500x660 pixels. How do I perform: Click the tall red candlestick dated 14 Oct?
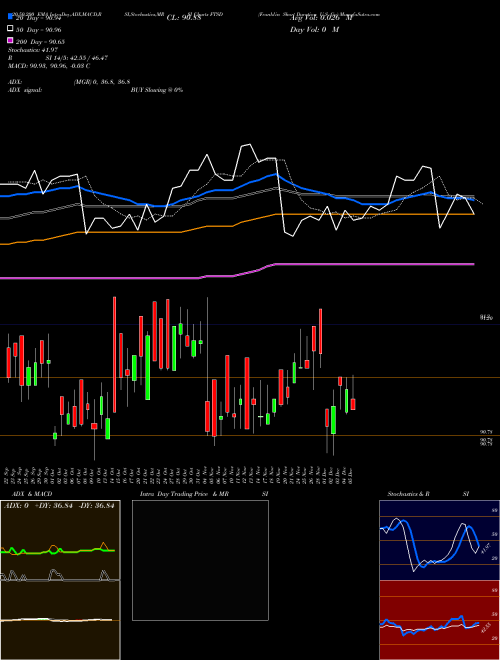114,354
